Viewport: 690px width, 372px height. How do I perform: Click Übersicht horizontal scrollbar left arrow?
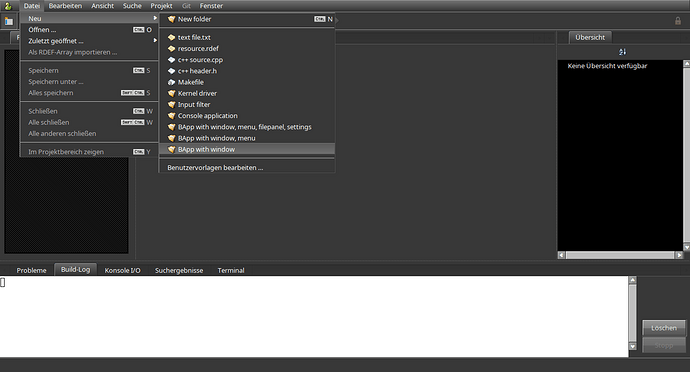tap(561, 255)
